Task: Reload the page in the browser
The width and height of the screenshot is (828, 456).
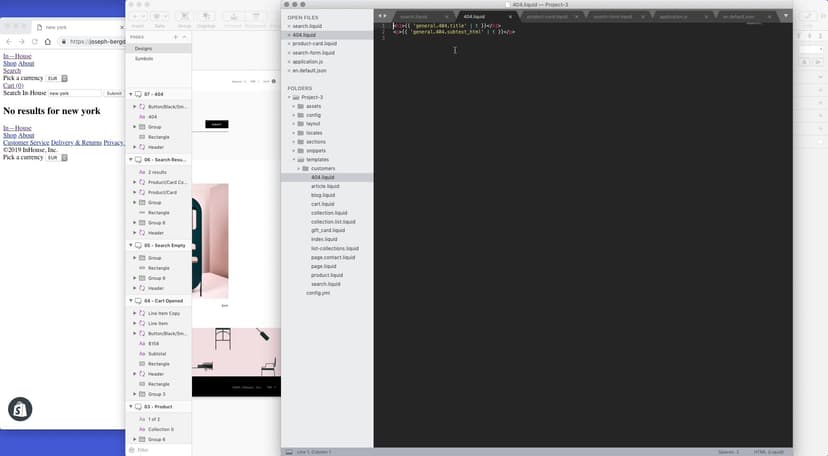Action: tap(35, 41)
